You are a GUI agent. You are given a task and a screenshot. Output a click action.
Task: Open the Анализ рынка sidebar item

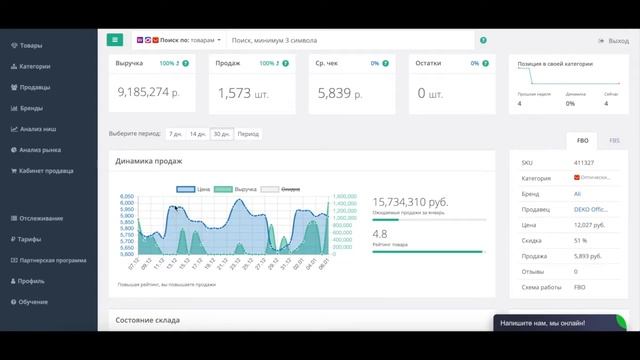click(x=36, y=150)
